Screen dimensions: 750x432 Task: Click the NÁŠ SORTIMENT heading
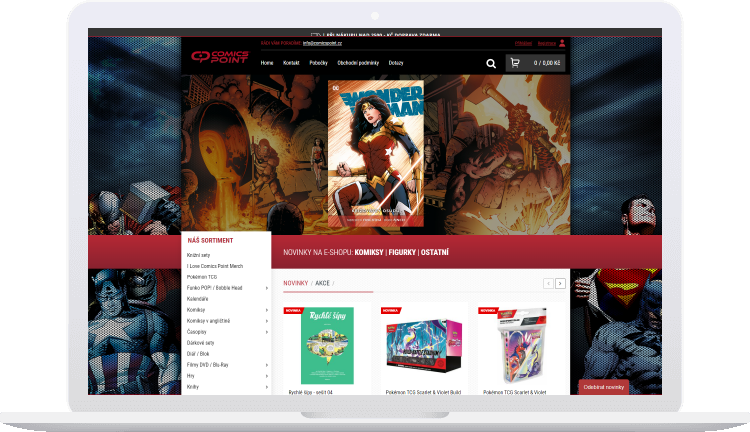pos(210,241)
